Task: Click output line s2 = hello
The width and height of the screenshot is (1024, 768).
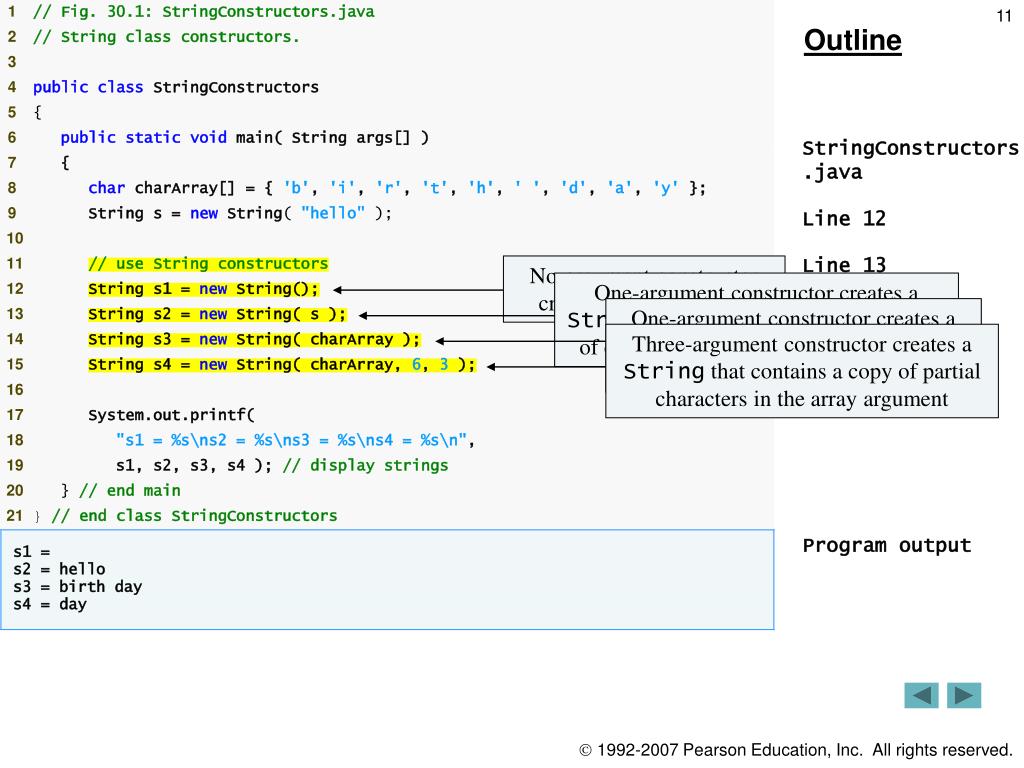Action: coord(59,569)
